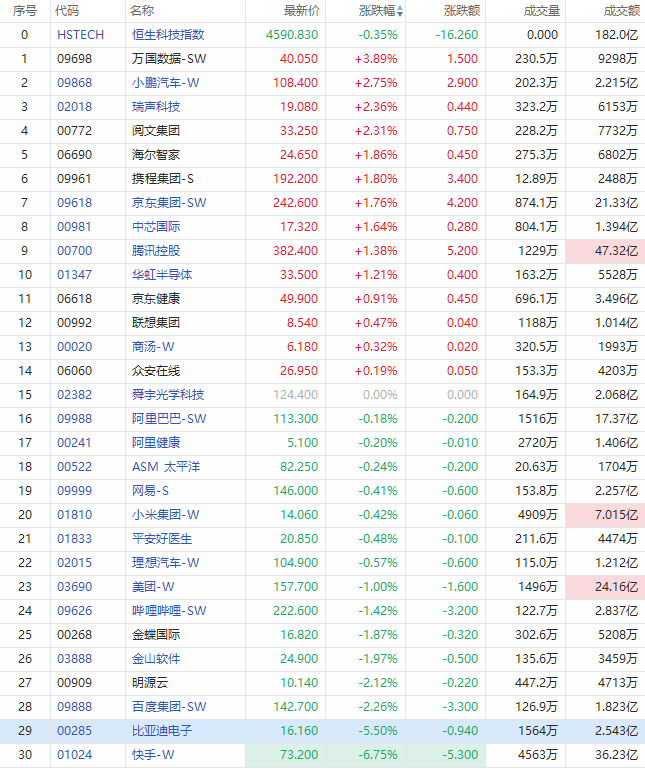Open 美团-W stock link
Image resolution: width=645 pixels, height=772 pixels.
click(153, 587)
